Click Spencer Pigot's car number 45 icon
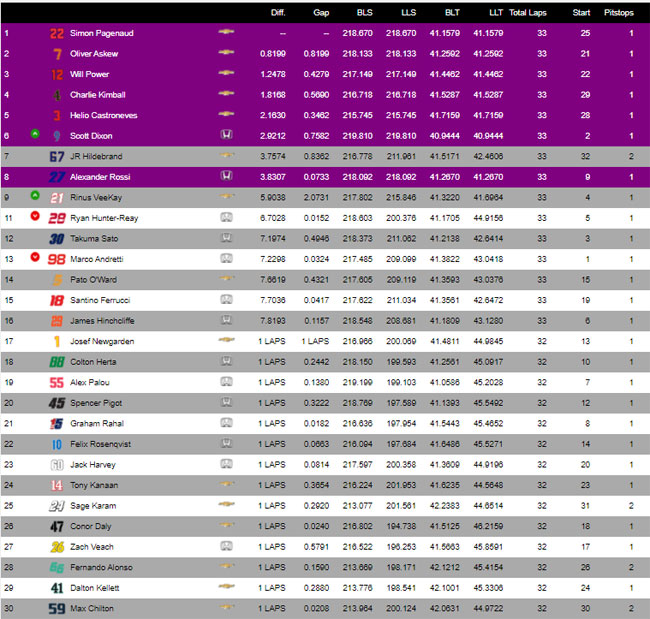 (57, 403)
